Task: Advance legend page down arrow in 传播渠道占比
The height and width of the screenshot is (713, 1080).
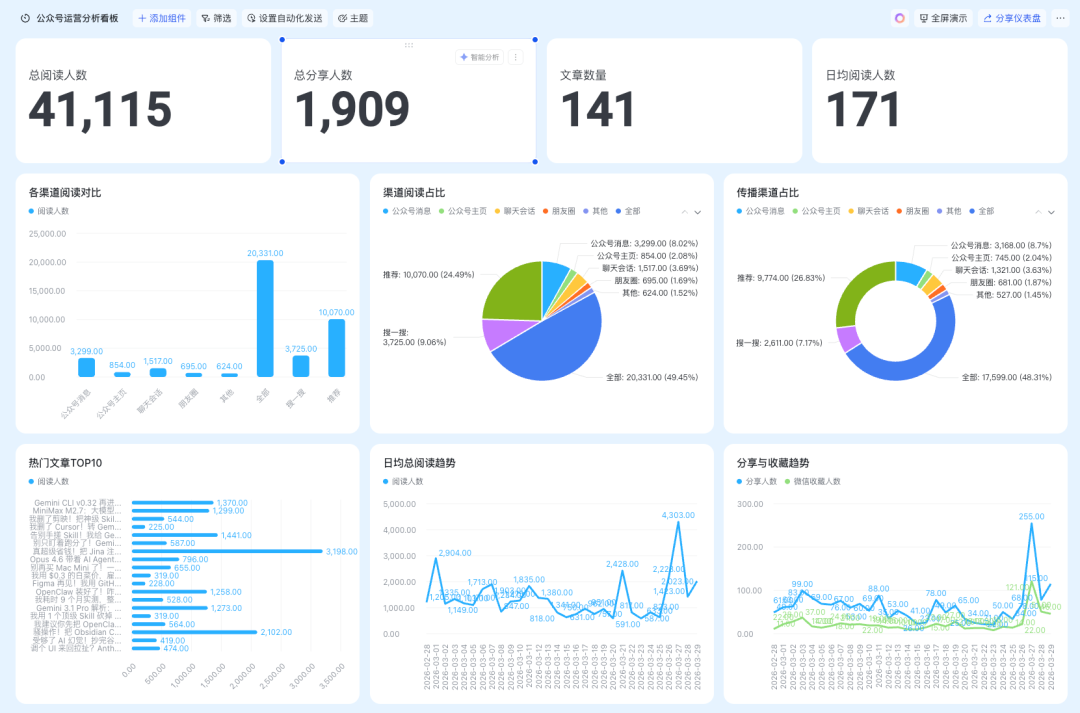Action: tap(1051, 212)
